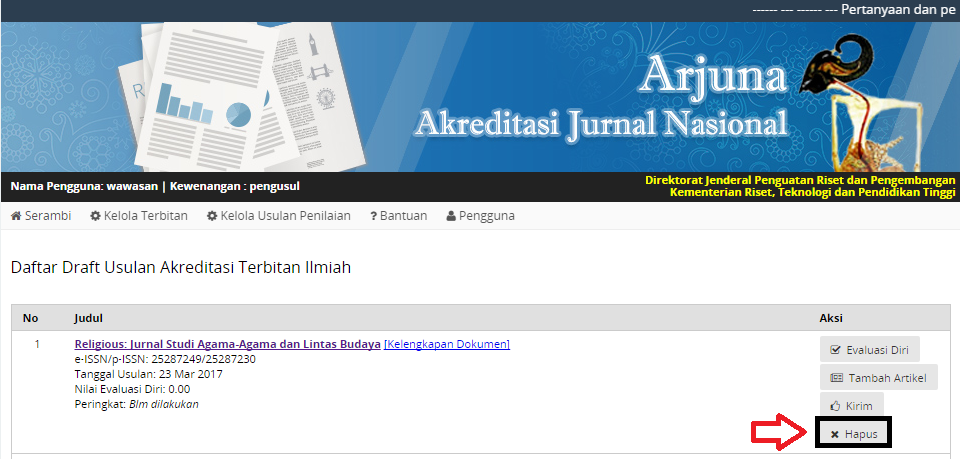This screenshot has width=960, height=459.
Task: Click the checkmark icon on Evaluasi Diri
Action: [836, 350]
